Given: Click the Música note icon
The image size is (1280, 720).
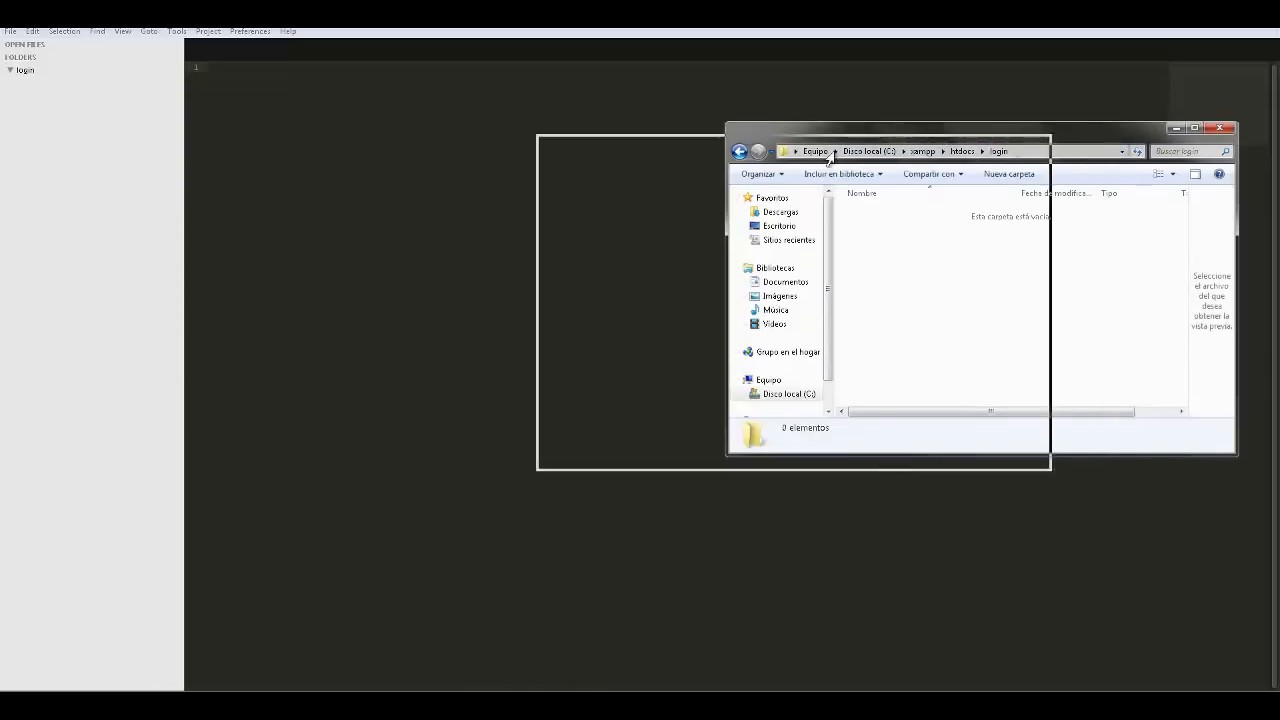Looking at the screenshot, I should (755, 310).
